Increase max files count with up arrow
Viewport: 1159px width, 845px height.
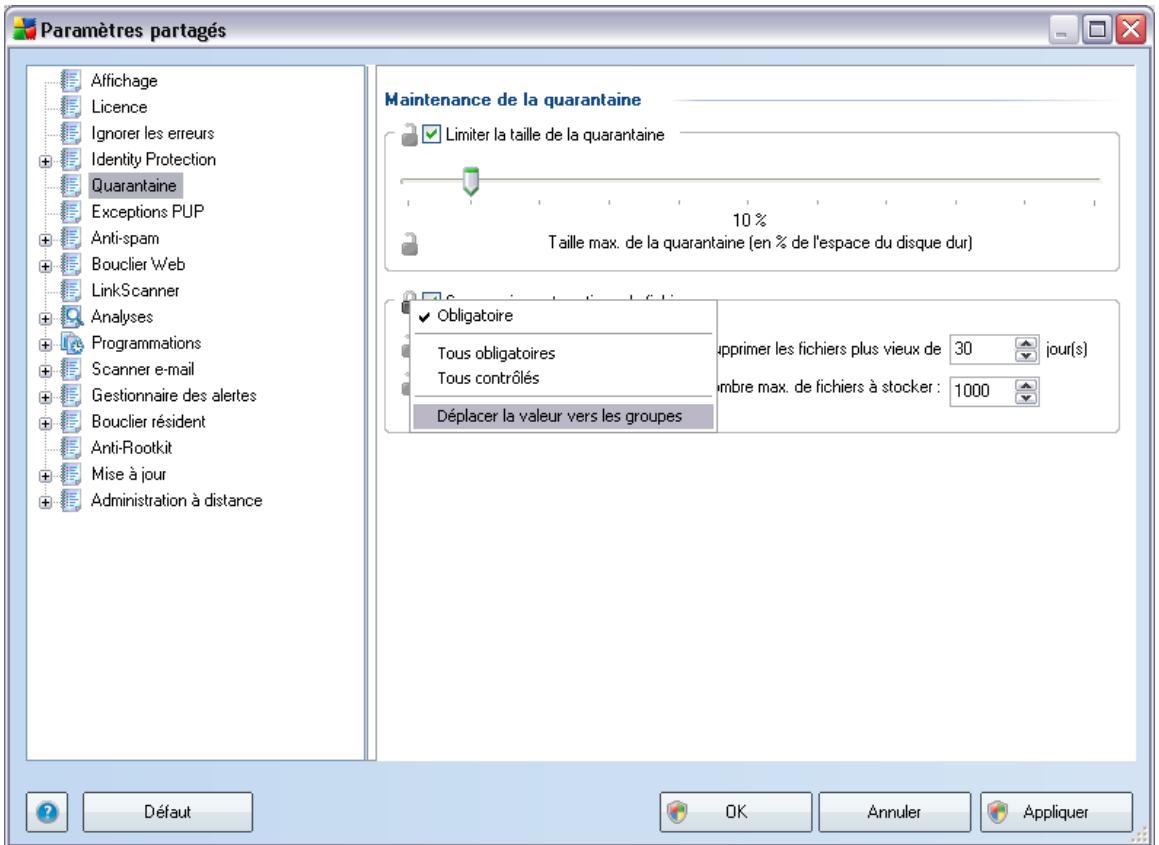(x=1026, y=384)
